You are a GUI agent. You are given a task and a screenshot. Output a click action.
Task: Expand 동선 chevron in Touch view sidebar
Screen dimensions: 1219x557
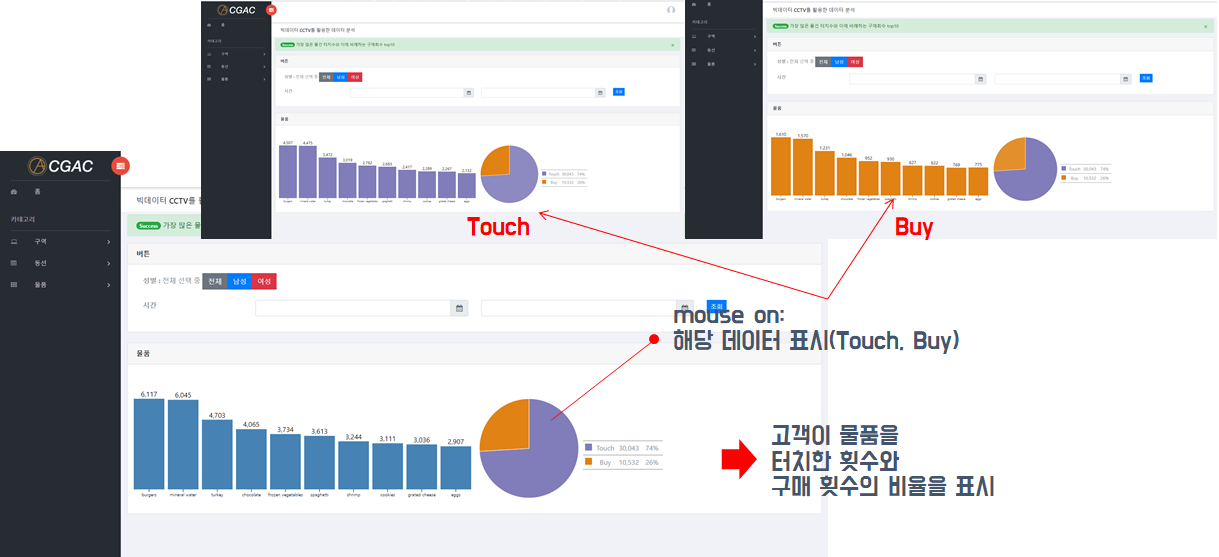[x=264, y=66]
